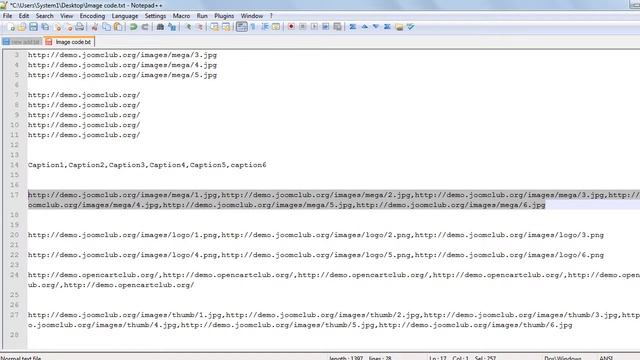Screen dimensions: 640x360
Task: Click the URL text on line 7
Action: [84, 95]
